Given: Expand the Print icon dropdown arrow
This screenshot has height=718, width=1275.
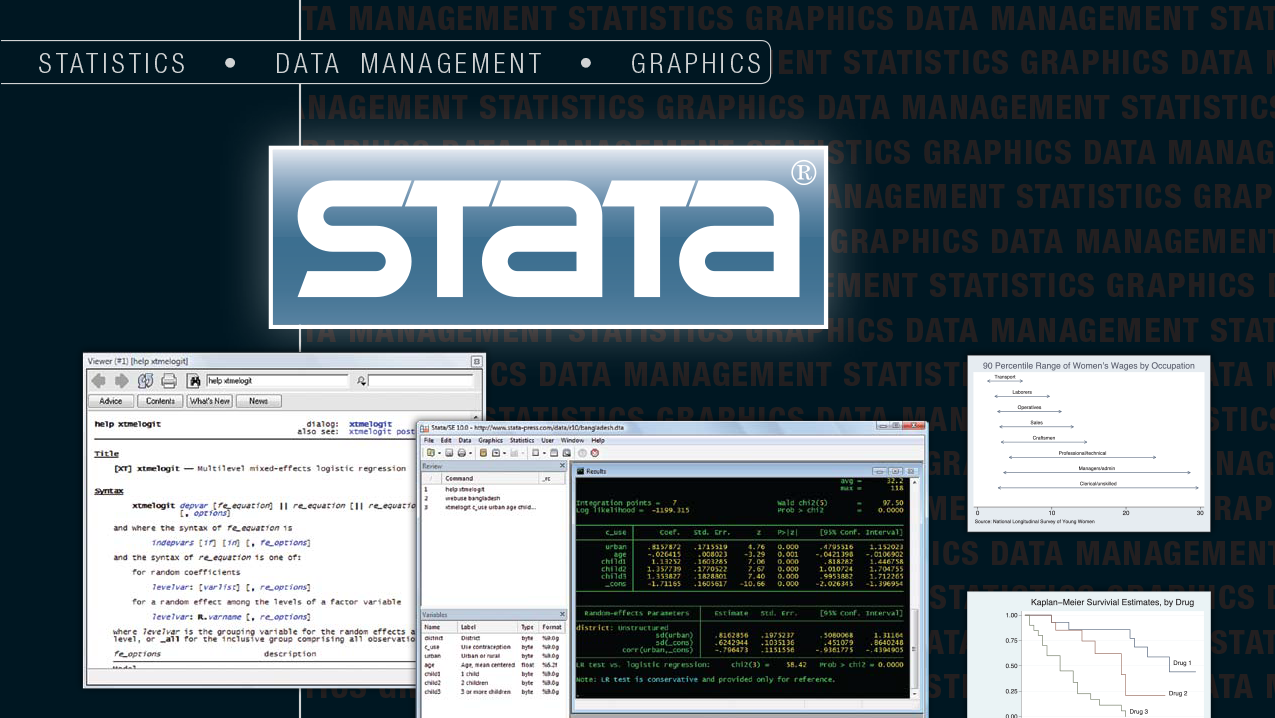Looking at the screenshot, I should click(x=471, y=453).
